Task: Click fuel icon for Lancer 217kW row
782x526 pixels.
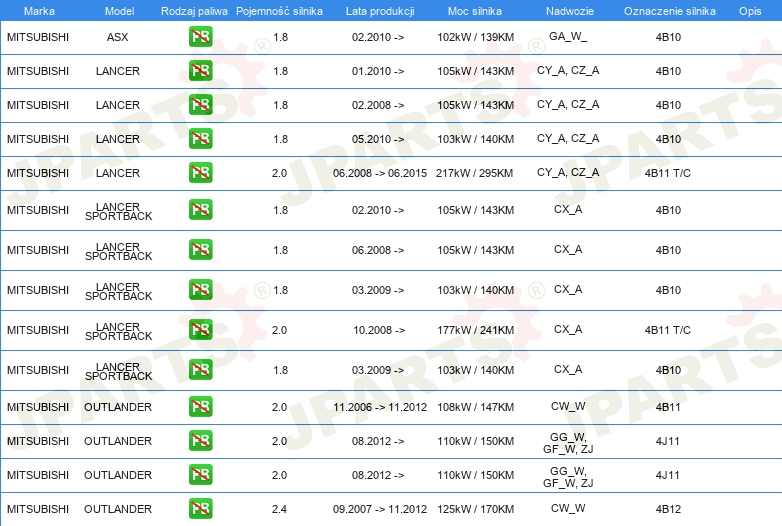Action: pos(200,173)
